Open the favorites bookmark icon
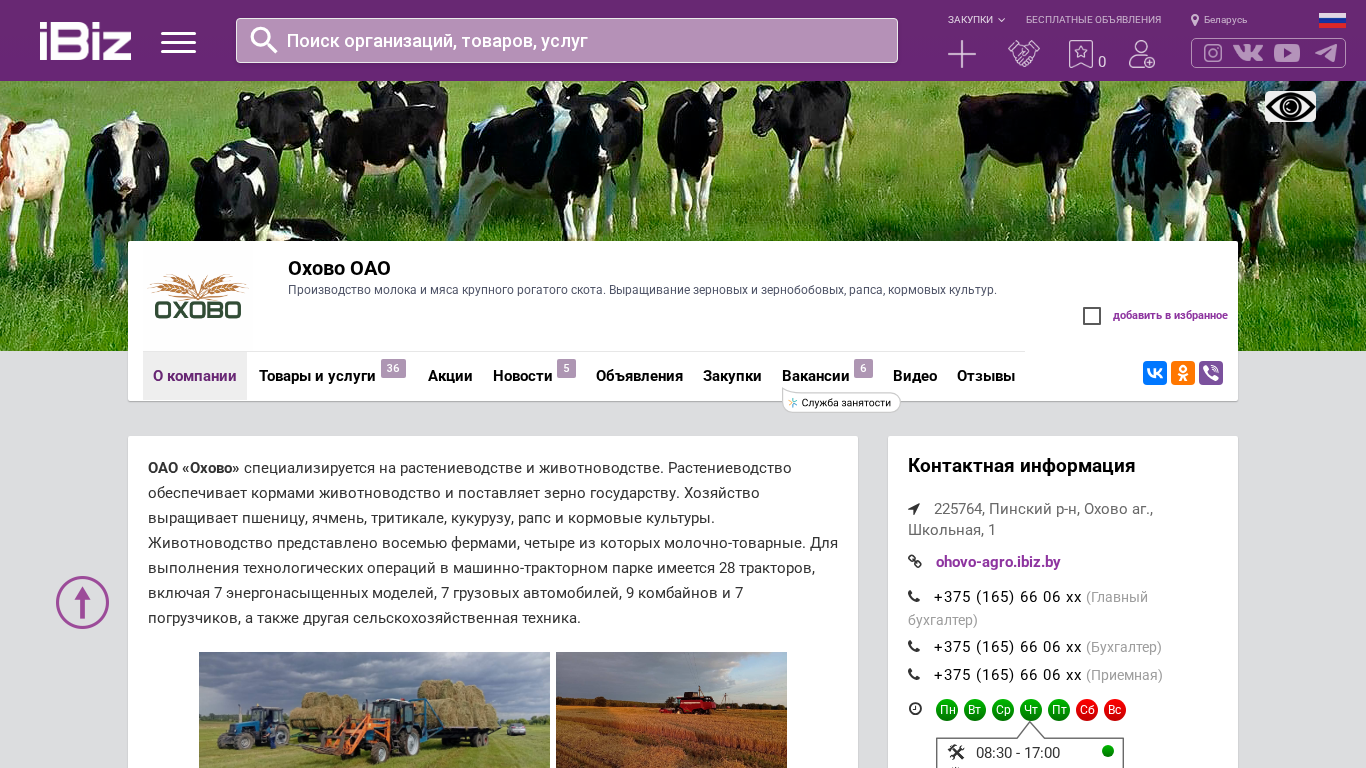1366x768 pixels. 1081,54
